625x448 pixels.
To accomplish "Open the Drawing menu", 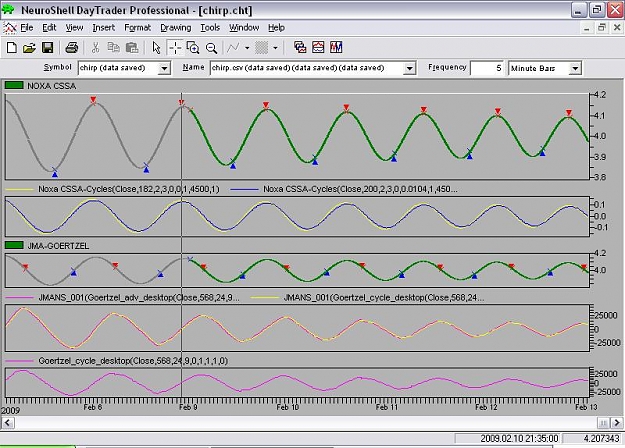I will pos(176,28).
